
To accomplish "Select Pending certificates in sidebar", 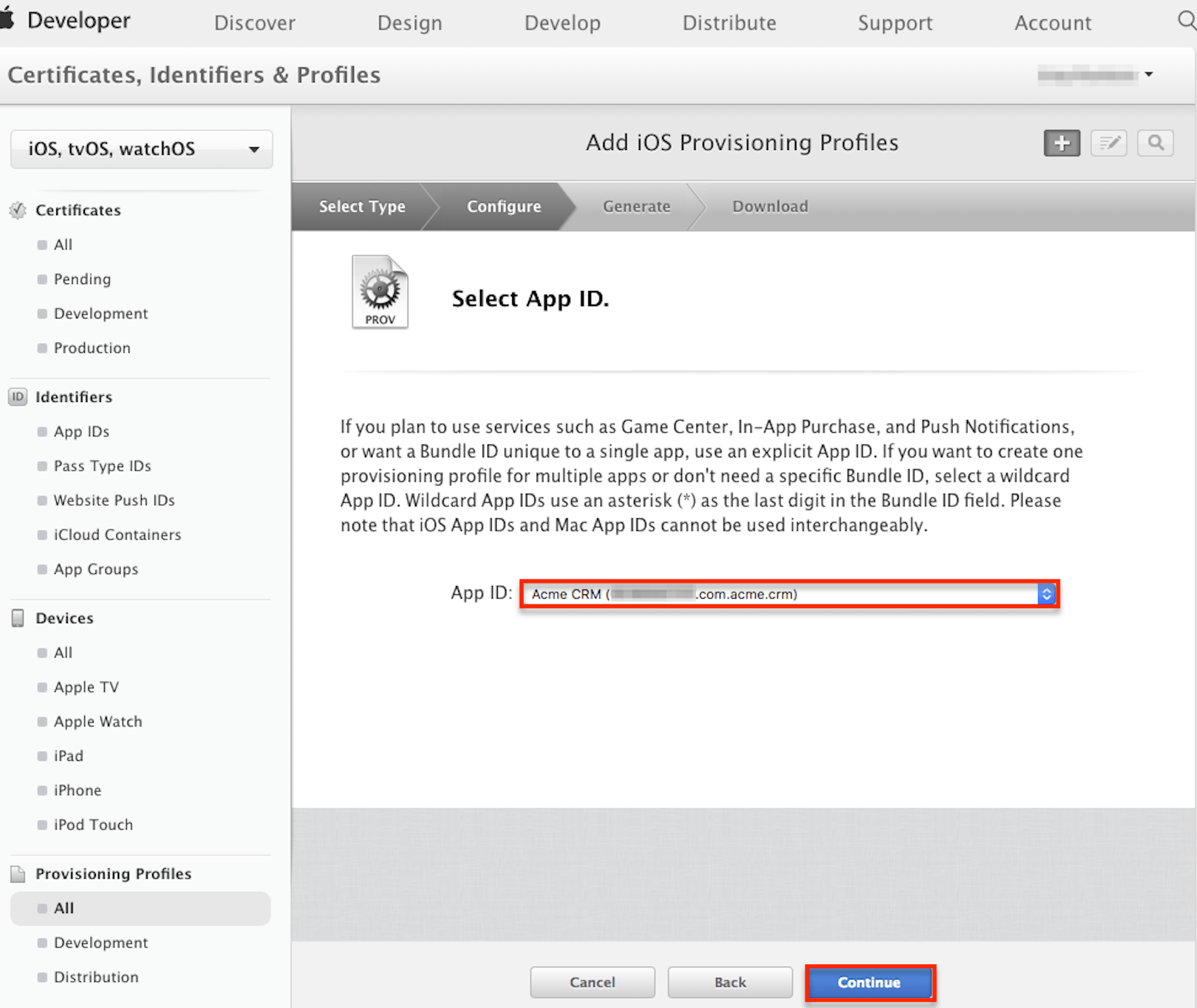I will [x=82, y=279].
